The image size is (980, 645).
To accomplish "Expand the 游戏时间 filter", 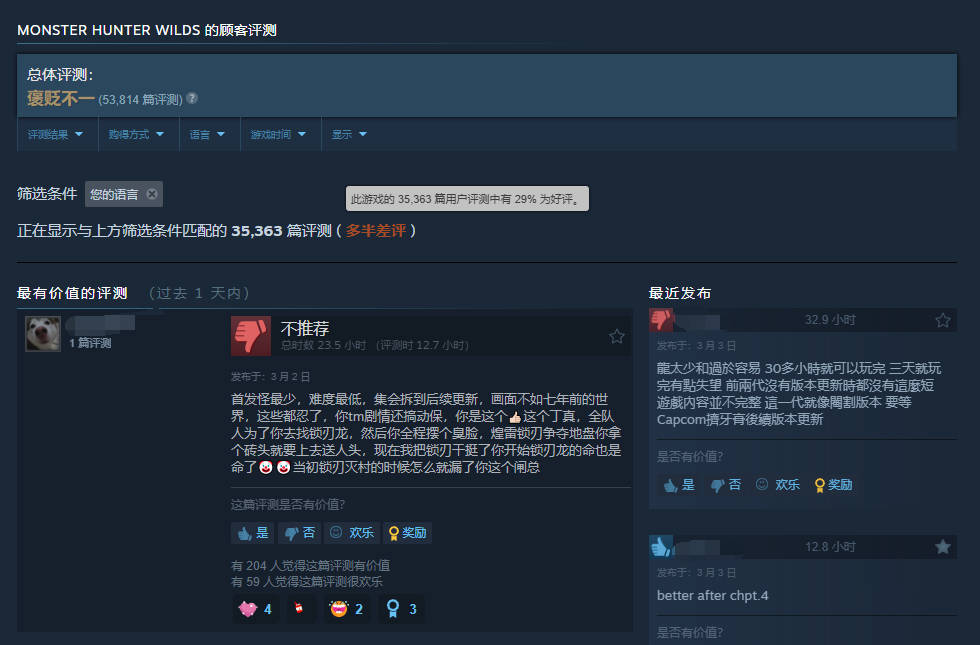I will coord(278,134).
